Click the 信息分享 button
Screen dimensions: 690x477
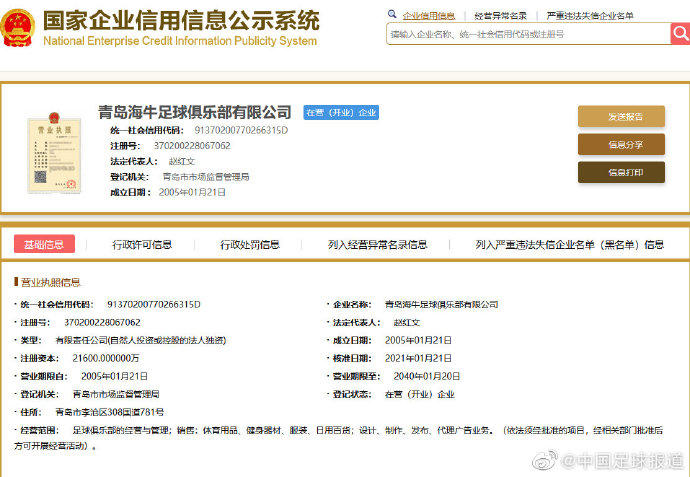tap(621, 144)
